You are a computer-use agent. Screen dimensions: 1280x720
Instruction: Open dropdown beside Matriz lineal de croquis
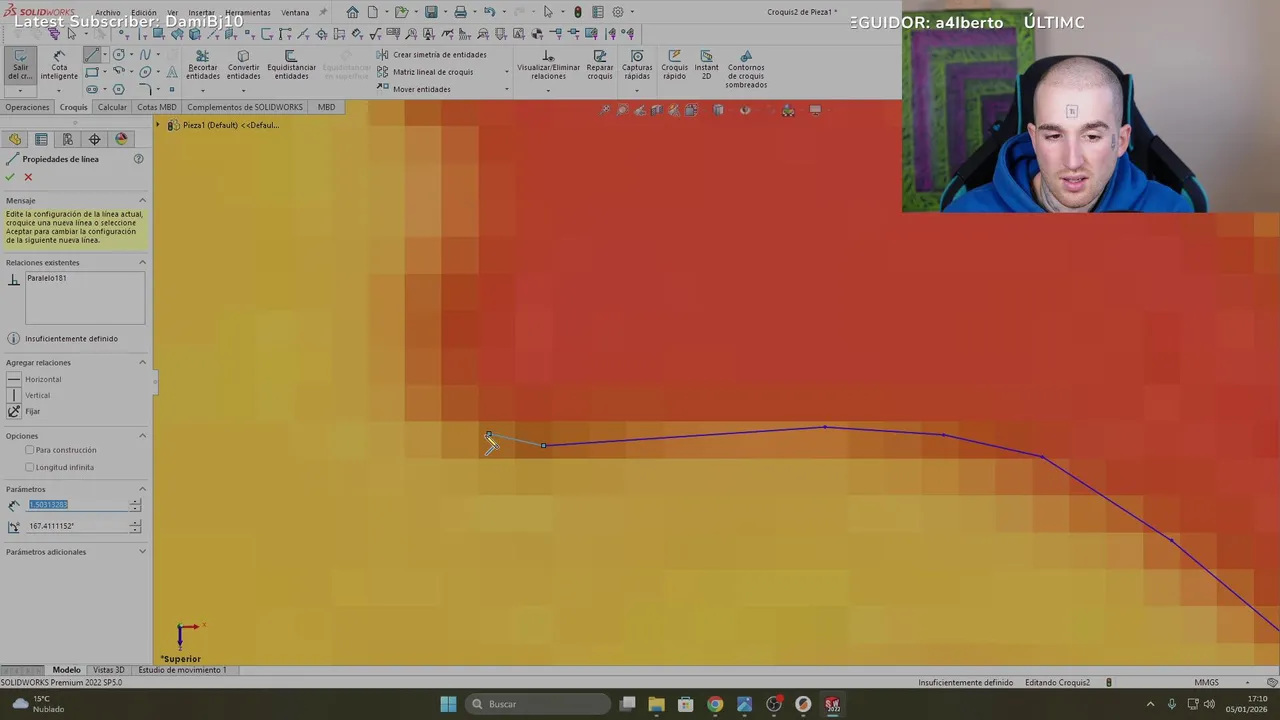(x=507, y=72)
